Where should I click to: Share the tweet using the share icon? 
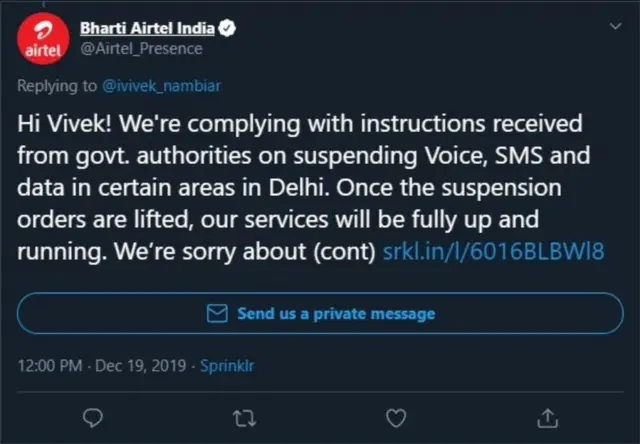pyautogui.click(x=548, y=415)
